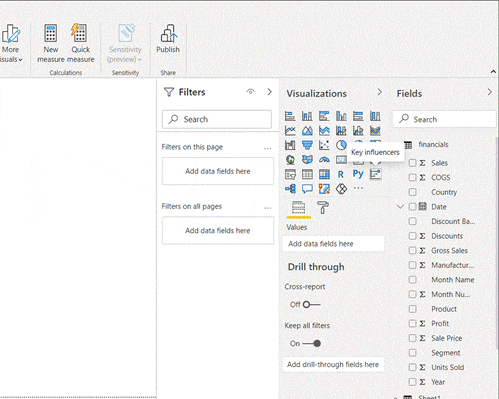Open the Format paint roller tab
This screenshot has width=499, height=399.
coord(323,208)
